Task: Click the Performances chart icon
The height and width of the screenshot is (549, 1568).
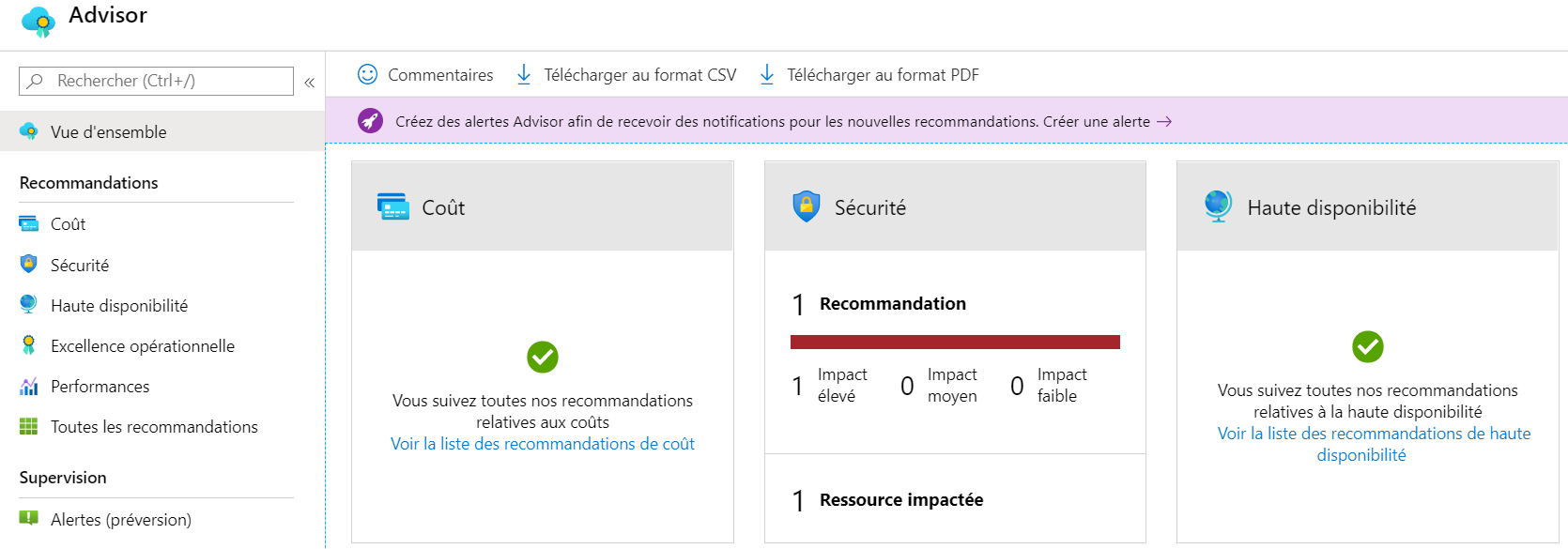Action: 29,386
